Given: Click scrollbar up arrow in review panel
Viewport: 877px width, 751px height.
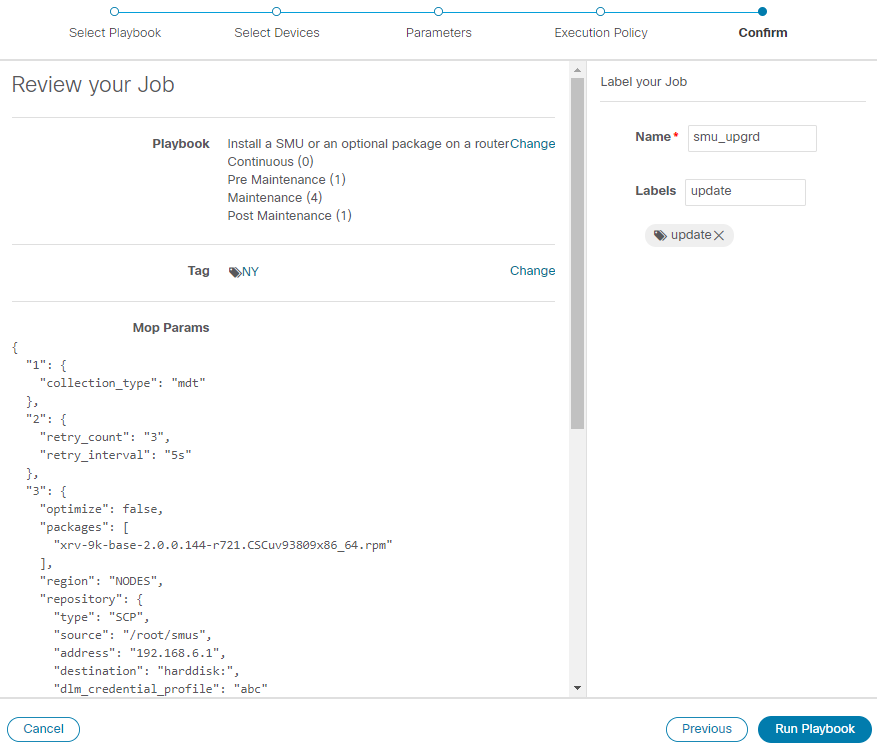Looking at the screenshot, I should pyautogui.click(x=577, y=71).
